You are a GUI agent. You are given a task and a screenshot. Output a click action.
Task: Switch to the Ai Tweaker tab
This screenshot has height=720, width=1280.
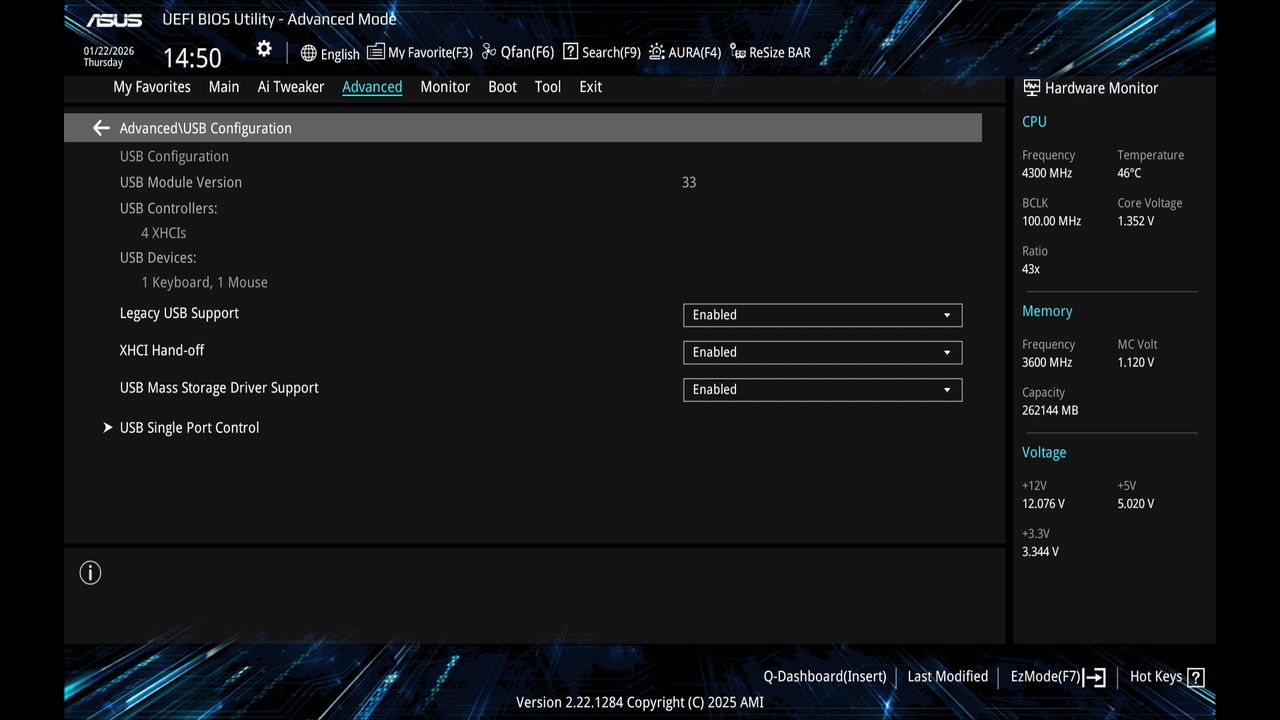click(x=290, y=87)
